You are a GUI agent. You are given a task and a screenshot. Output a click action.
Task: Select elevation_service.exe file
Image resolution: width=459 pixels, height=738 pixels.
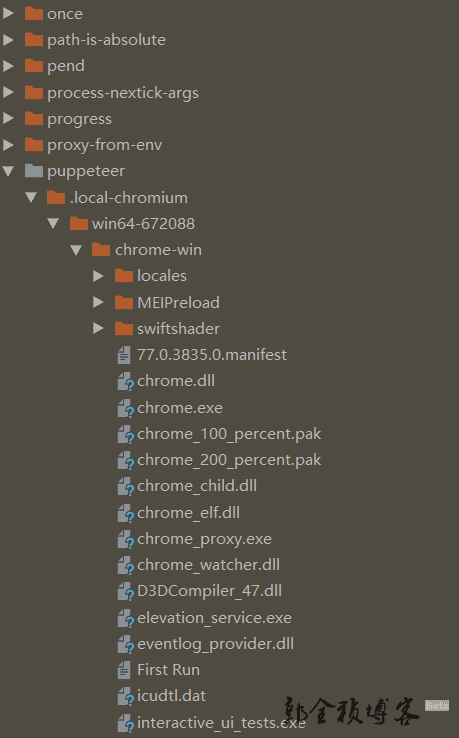(214, 618)
